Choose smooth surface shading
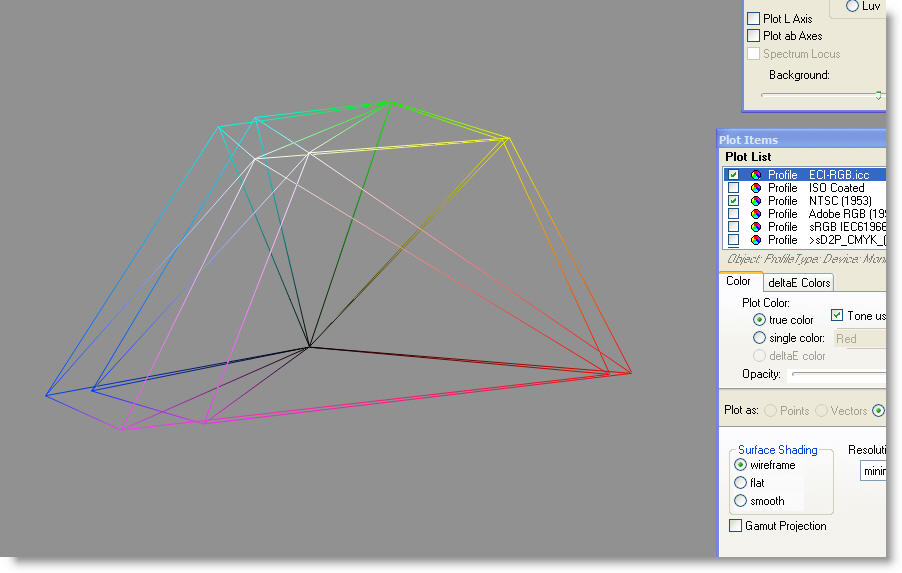The height and width of the screenshot is (573, 902). 741,501
